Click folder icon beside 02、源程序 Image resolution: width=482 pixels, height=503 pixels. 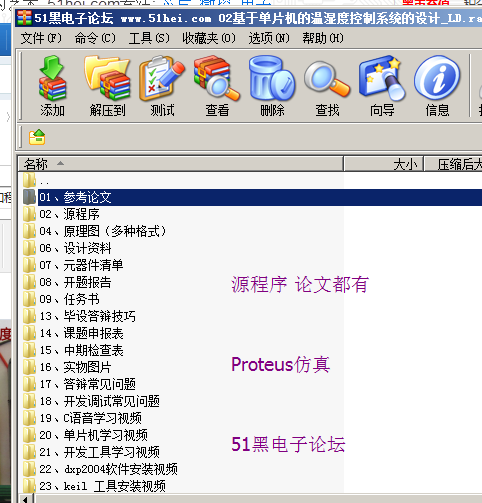(30, 214)
